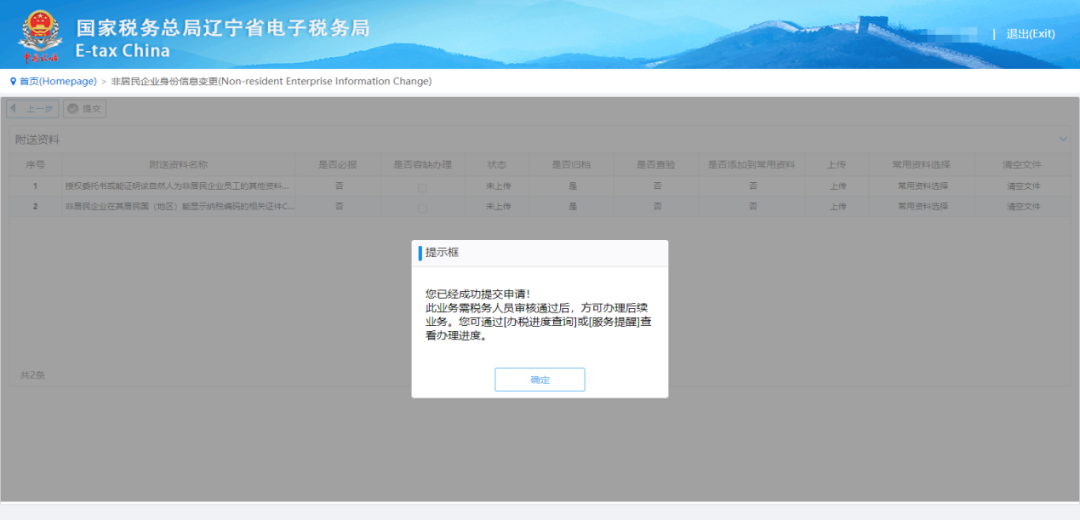Select row 1 attachment name text
Screen dimensions: 1080x520
pyautogui.click(x=178, y=187)
